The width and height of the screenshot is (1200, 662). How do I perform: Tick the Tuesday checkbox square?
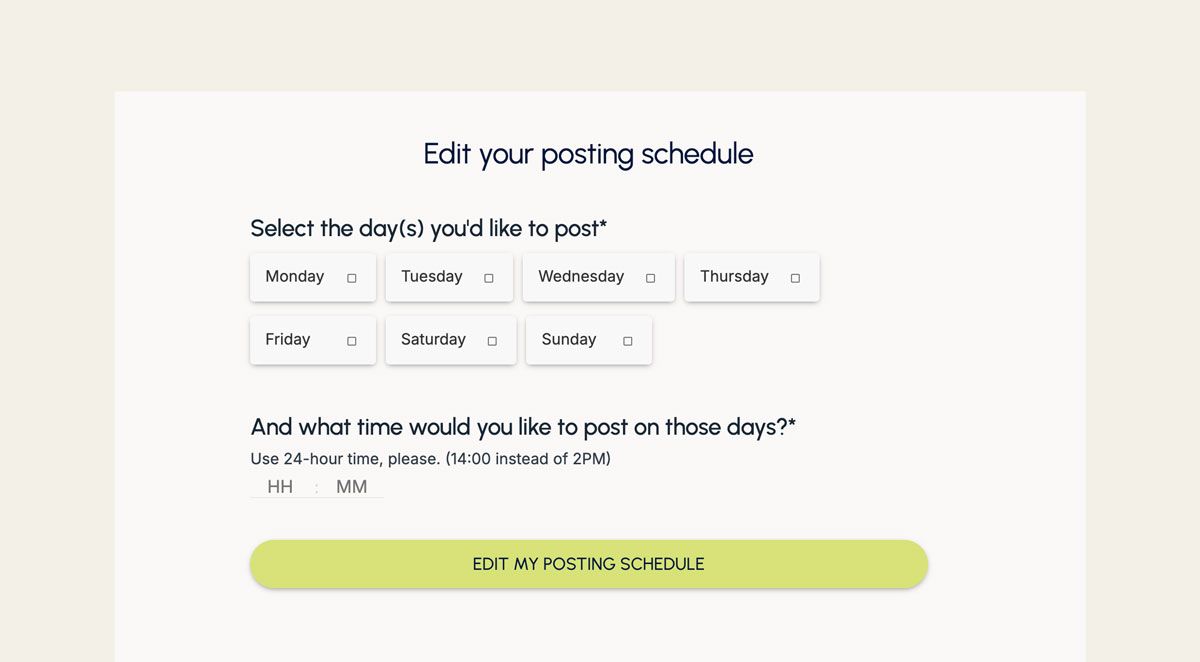pyautogui.click(x=489, y=278)
